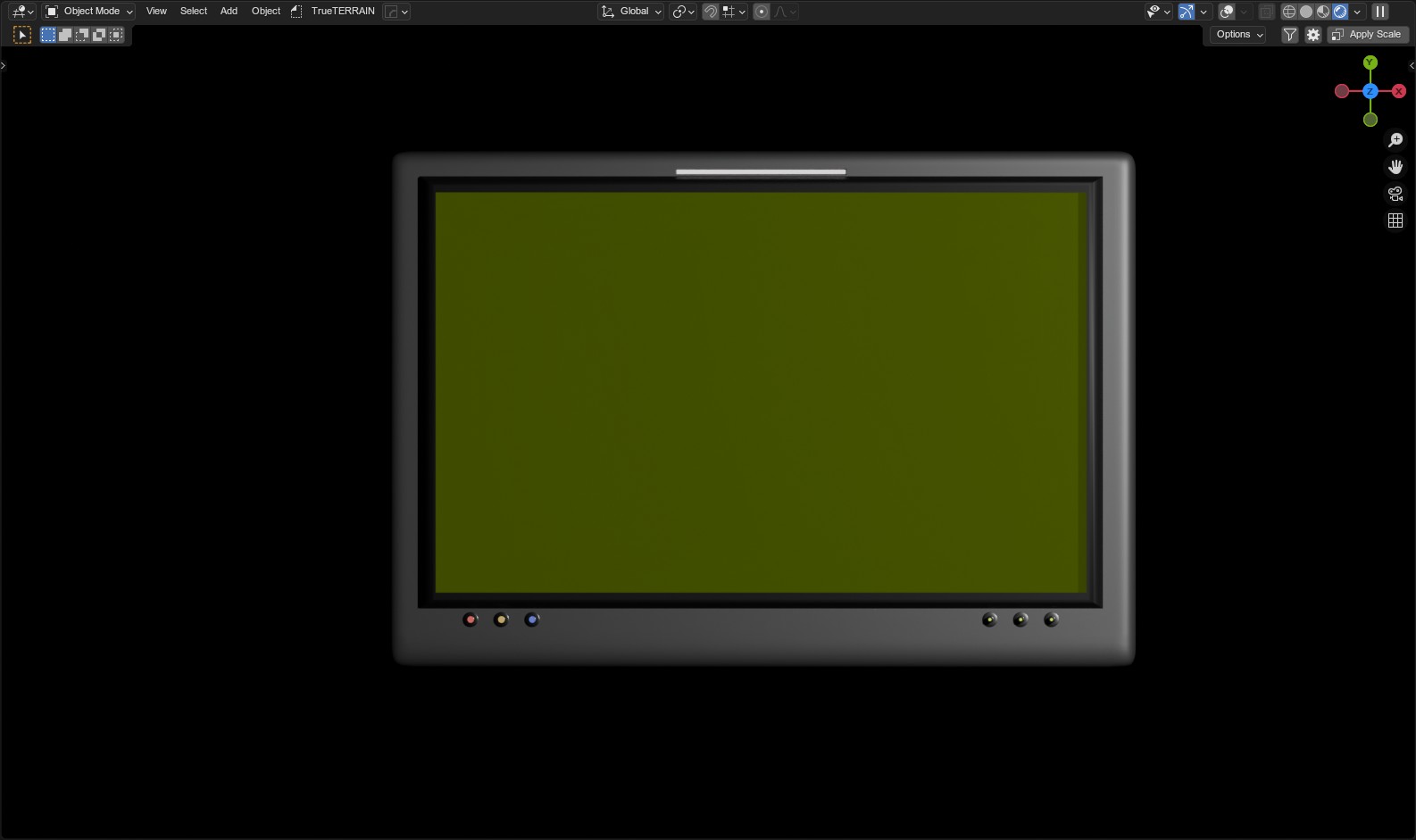Toggle proportional editing button

click(762, 12)
